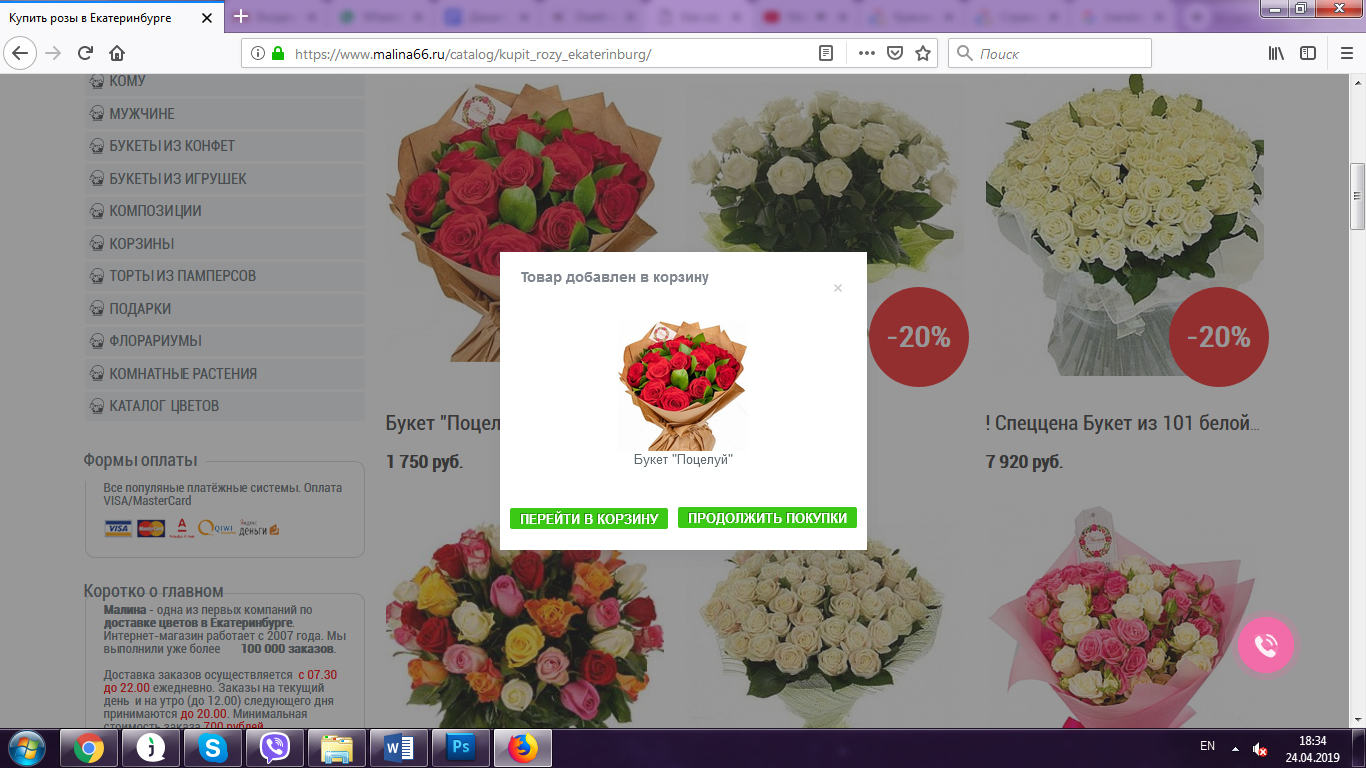
Task: Reload the current page
Action: click(85, 53)
